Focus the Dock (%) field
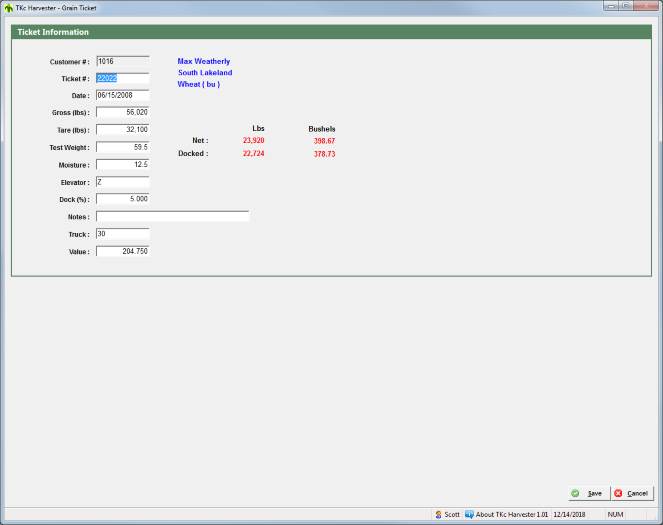The width and height of the screenshot is (663, 525). click(122, 199)
